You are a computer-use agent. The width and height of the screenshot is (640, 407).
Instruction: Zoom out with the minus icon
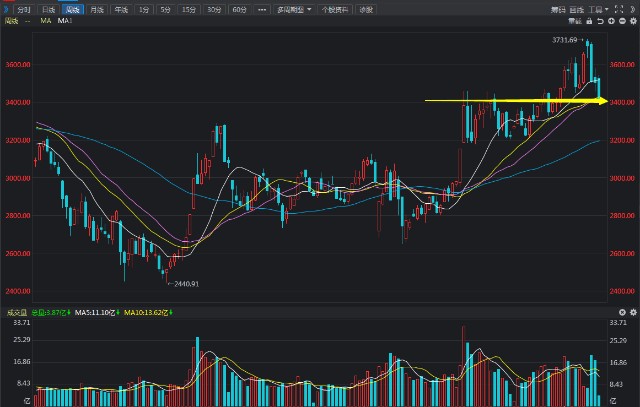click(x=622, y=20)
